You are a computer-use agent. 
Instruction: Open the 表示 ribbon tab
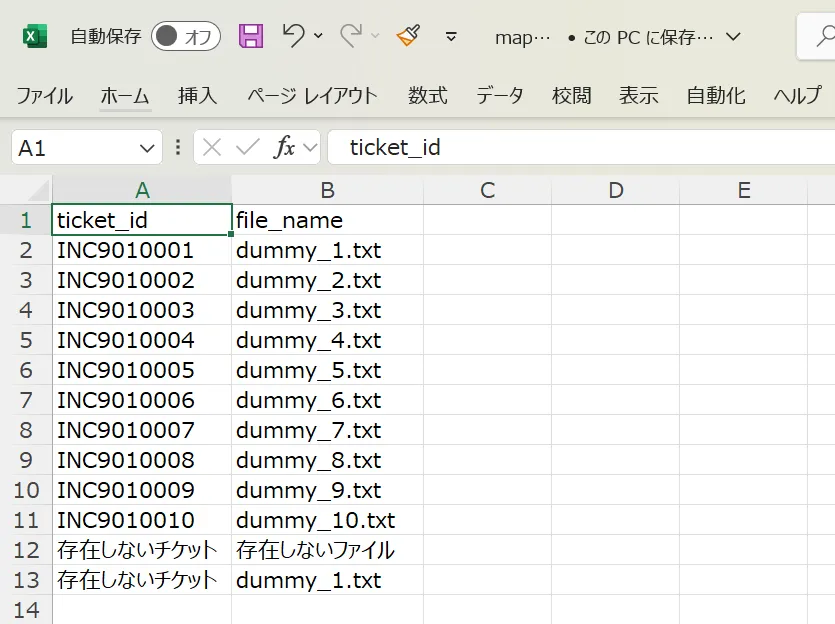click(638, 96)
